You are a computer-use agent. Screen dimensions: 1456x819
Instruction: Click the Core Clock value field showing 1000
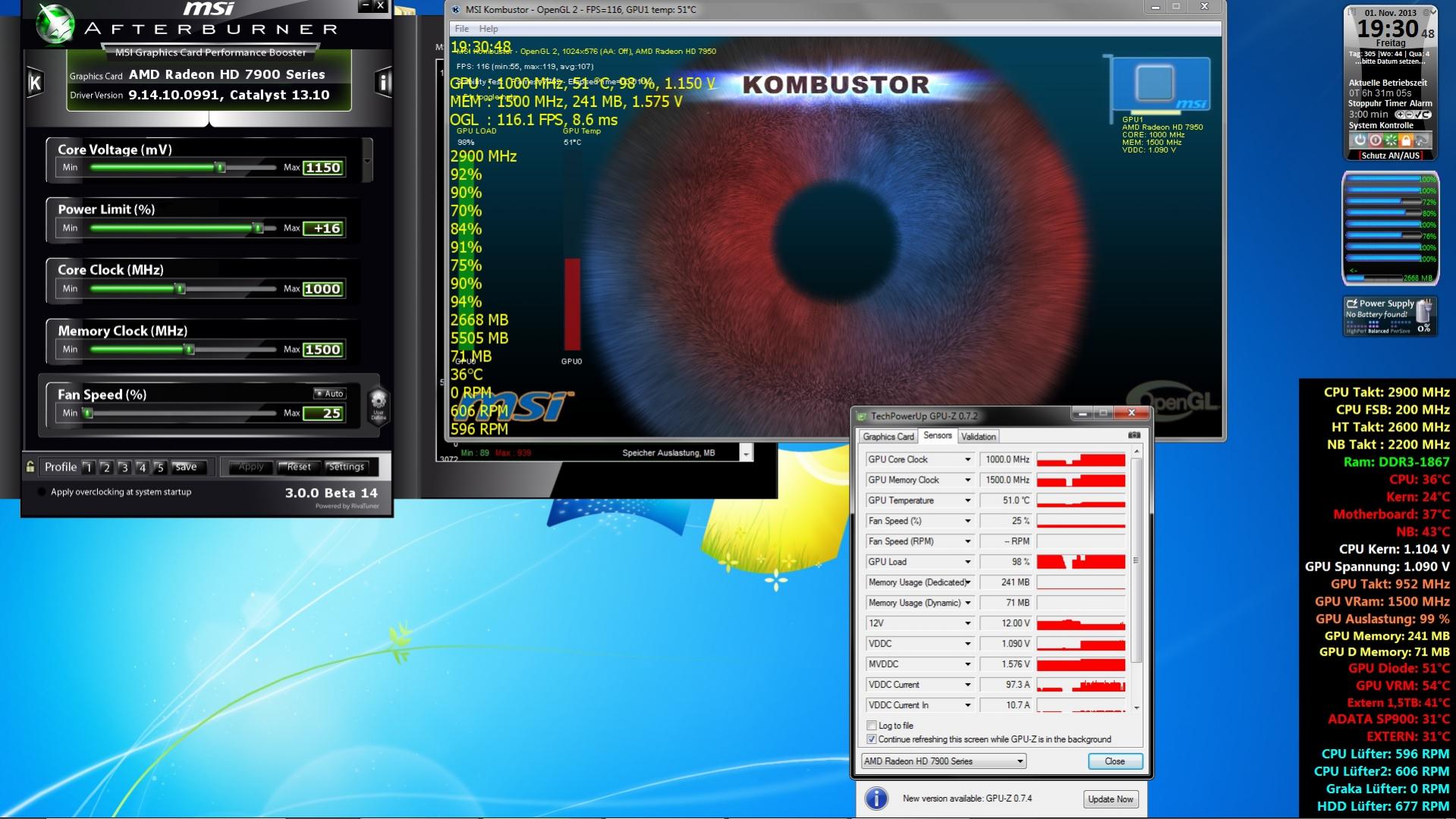(323, 288)
